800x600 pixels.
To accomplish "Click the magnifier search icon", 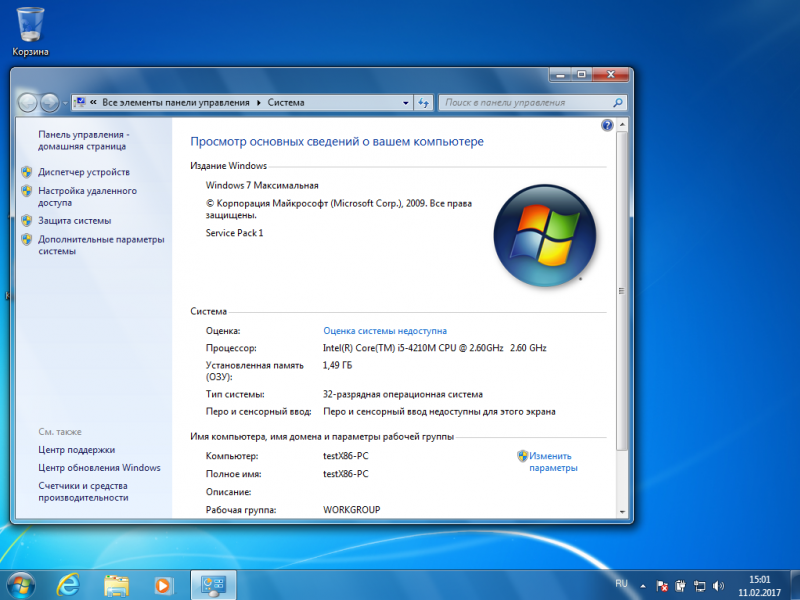I will (618, 103).
